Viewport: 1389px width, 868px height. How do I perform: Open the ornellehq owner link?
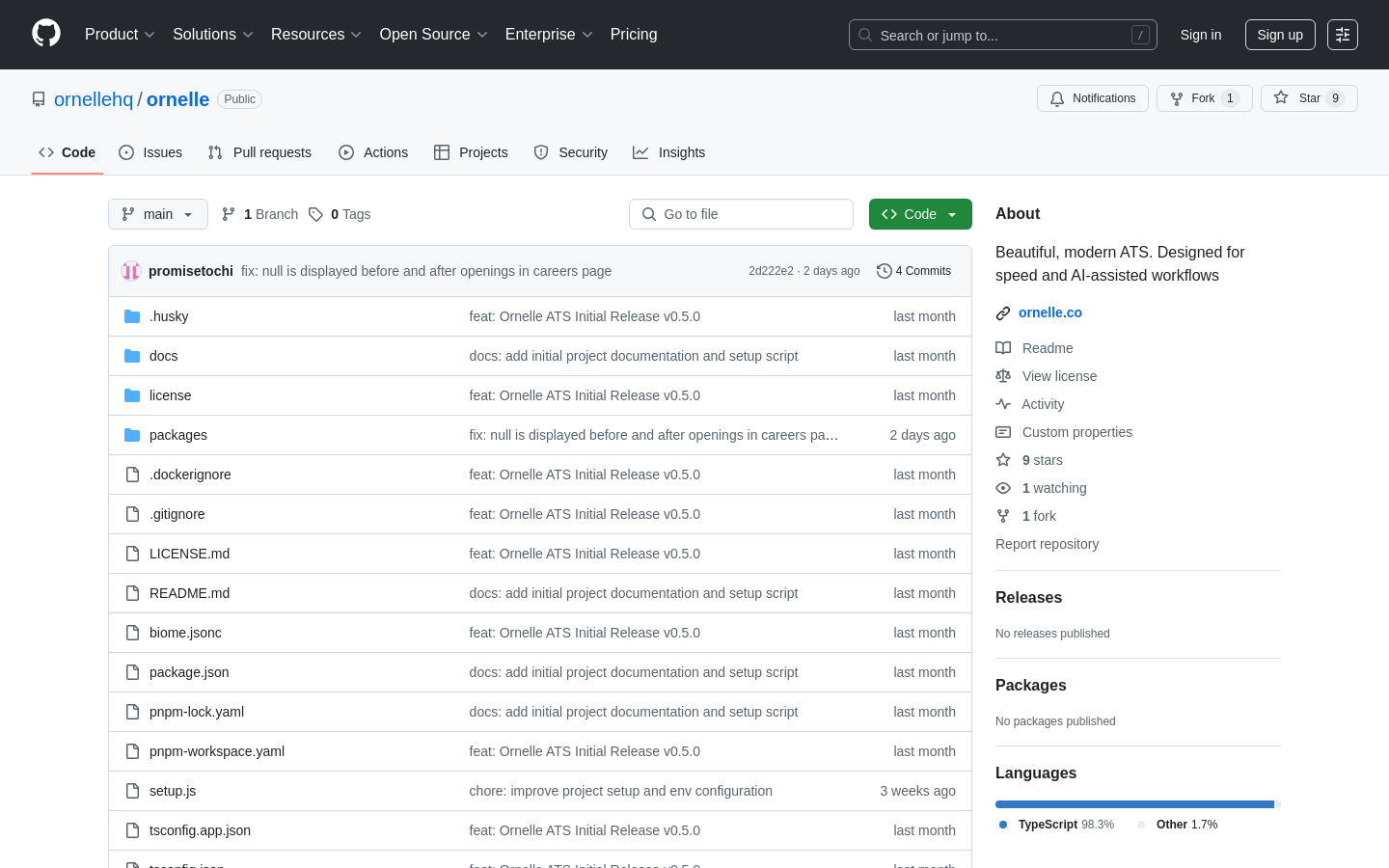tap(94, 99)
